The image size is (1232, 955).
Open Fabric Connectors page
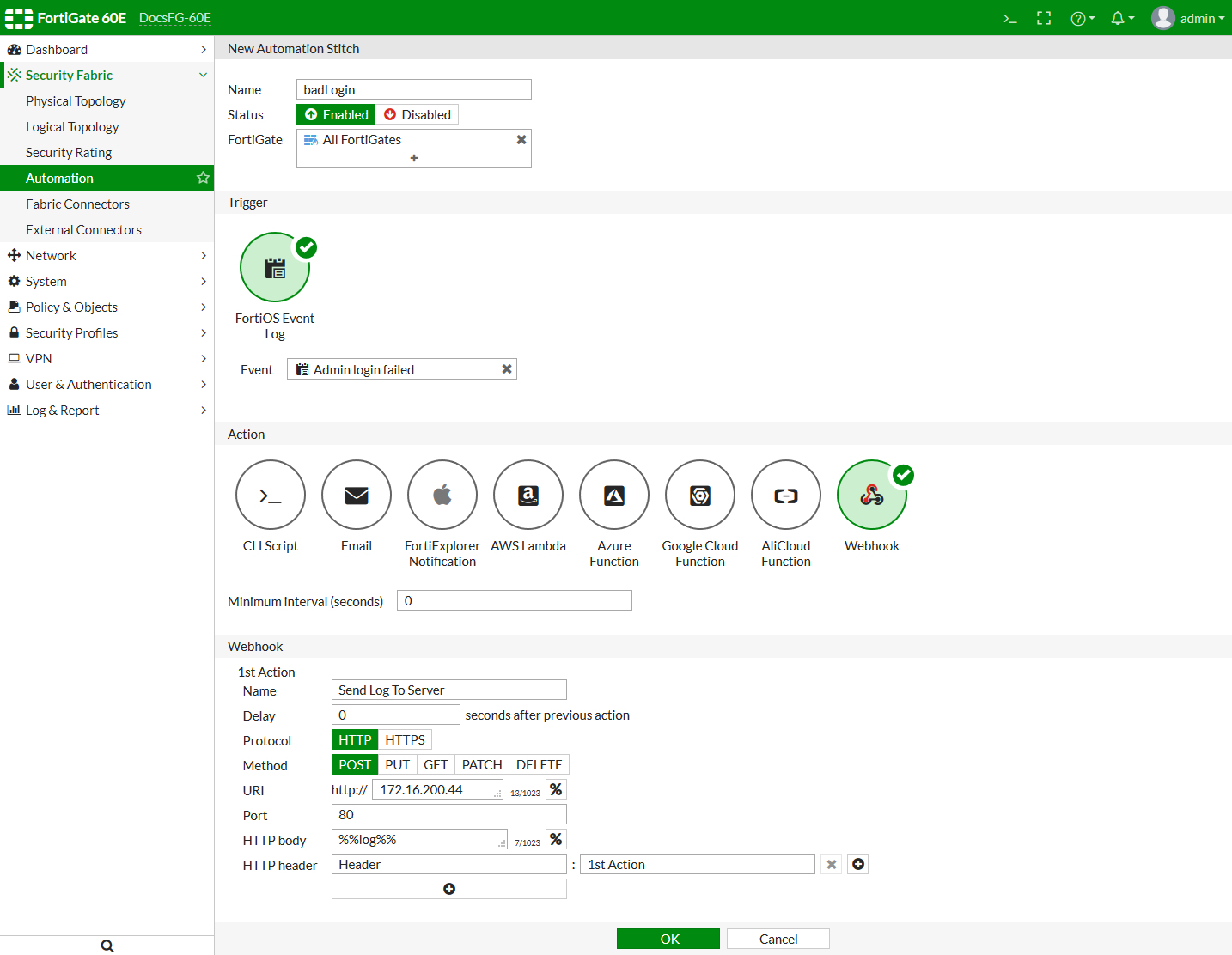click(x=77, y=204)
